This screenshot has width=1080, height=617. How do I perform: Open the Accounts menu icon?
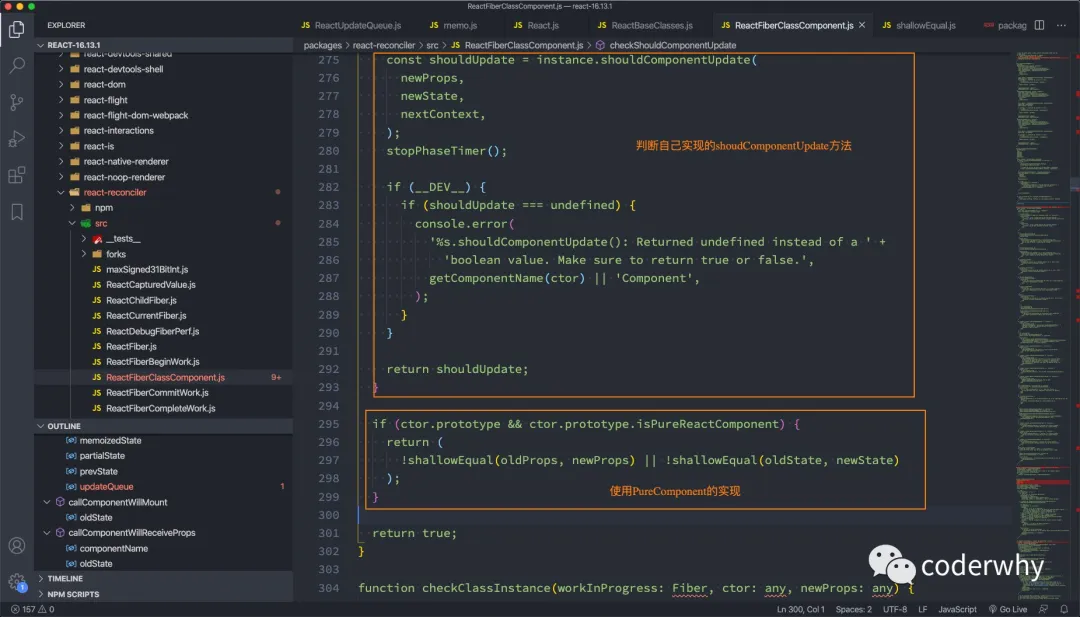17,546
